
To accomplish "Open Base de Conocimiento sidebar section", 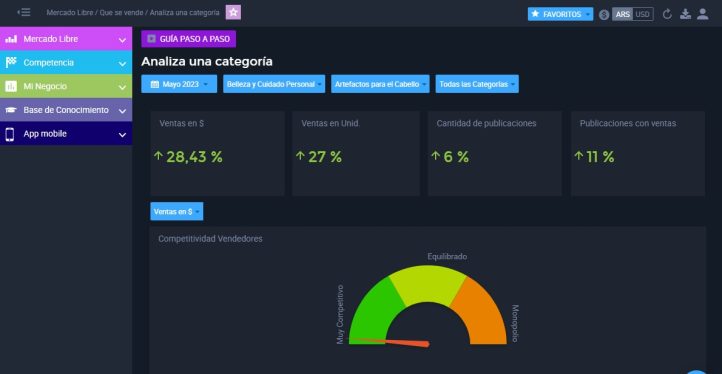I will (66, 110).
